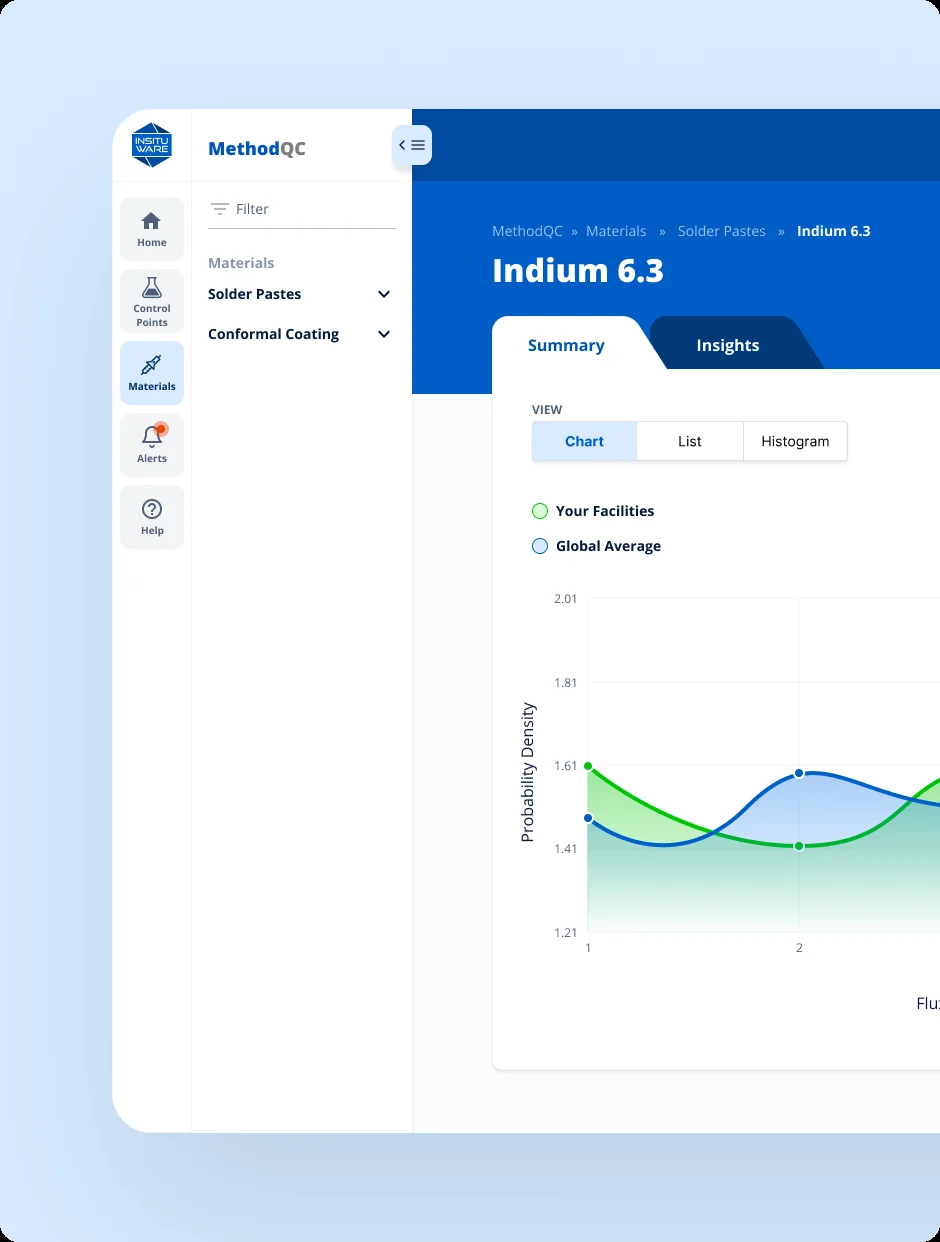Go to Materials breadcrumb link
Screen dimensions: 940x1242
616,231
